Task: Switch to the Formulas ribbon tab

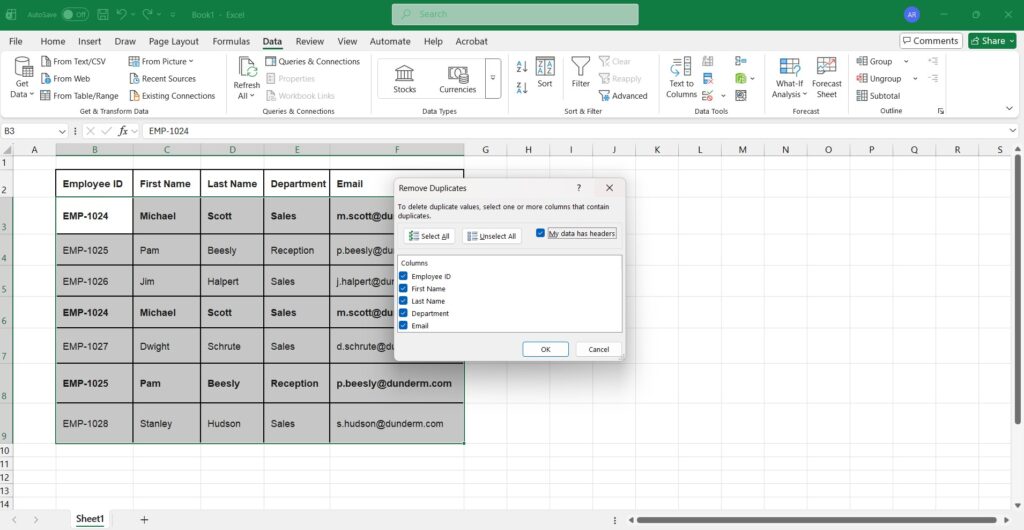Action: coord(231,42)
